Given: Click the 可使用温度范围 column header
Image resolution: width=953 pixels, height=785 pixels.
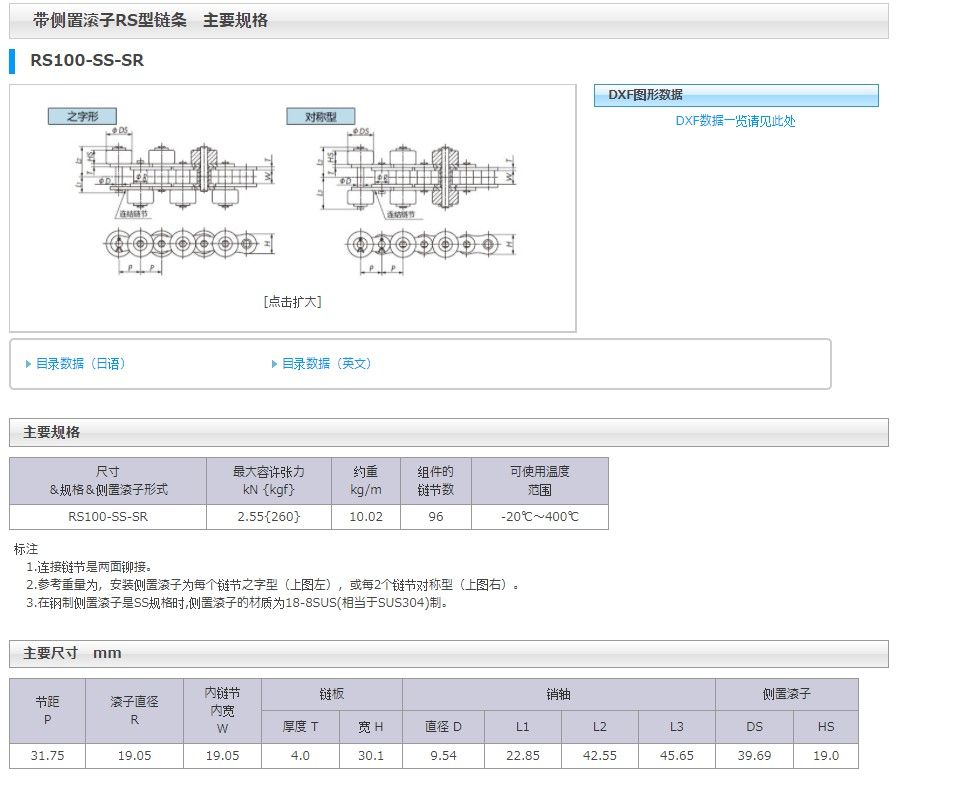Looking at the screenshot, I should [x=540, y=481].
